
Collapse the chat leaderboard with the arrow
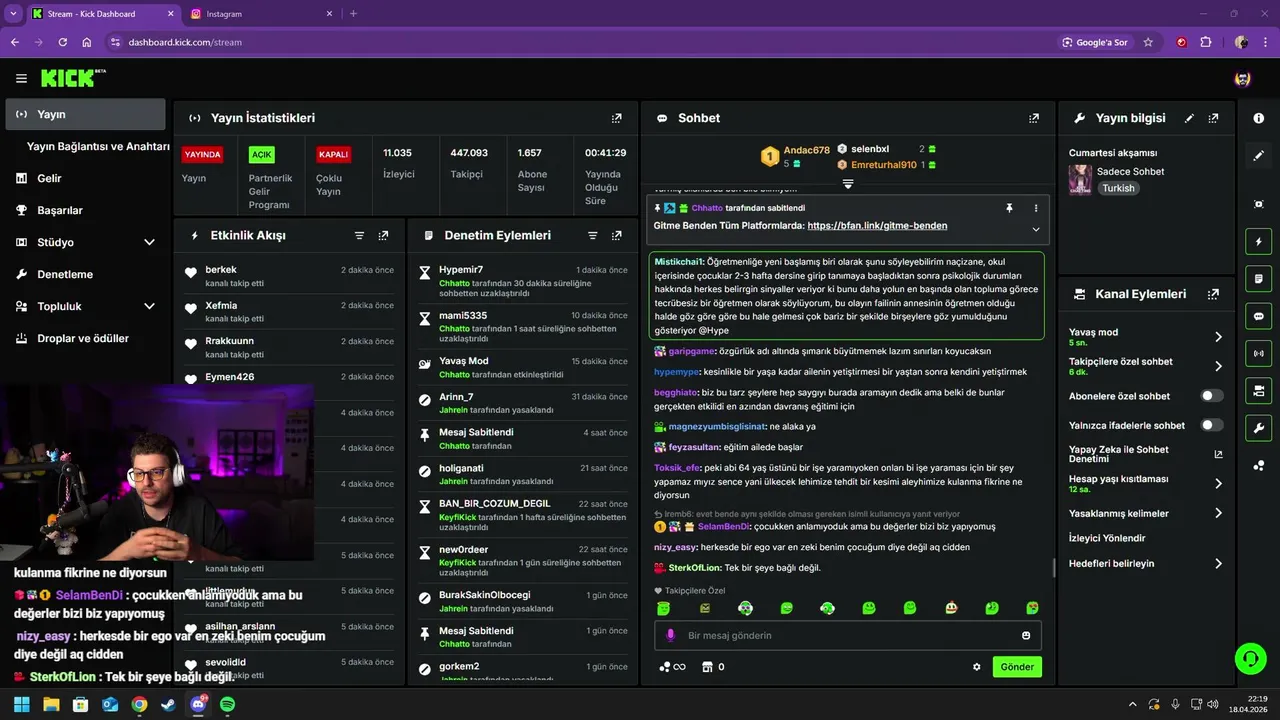click(848, 184)
